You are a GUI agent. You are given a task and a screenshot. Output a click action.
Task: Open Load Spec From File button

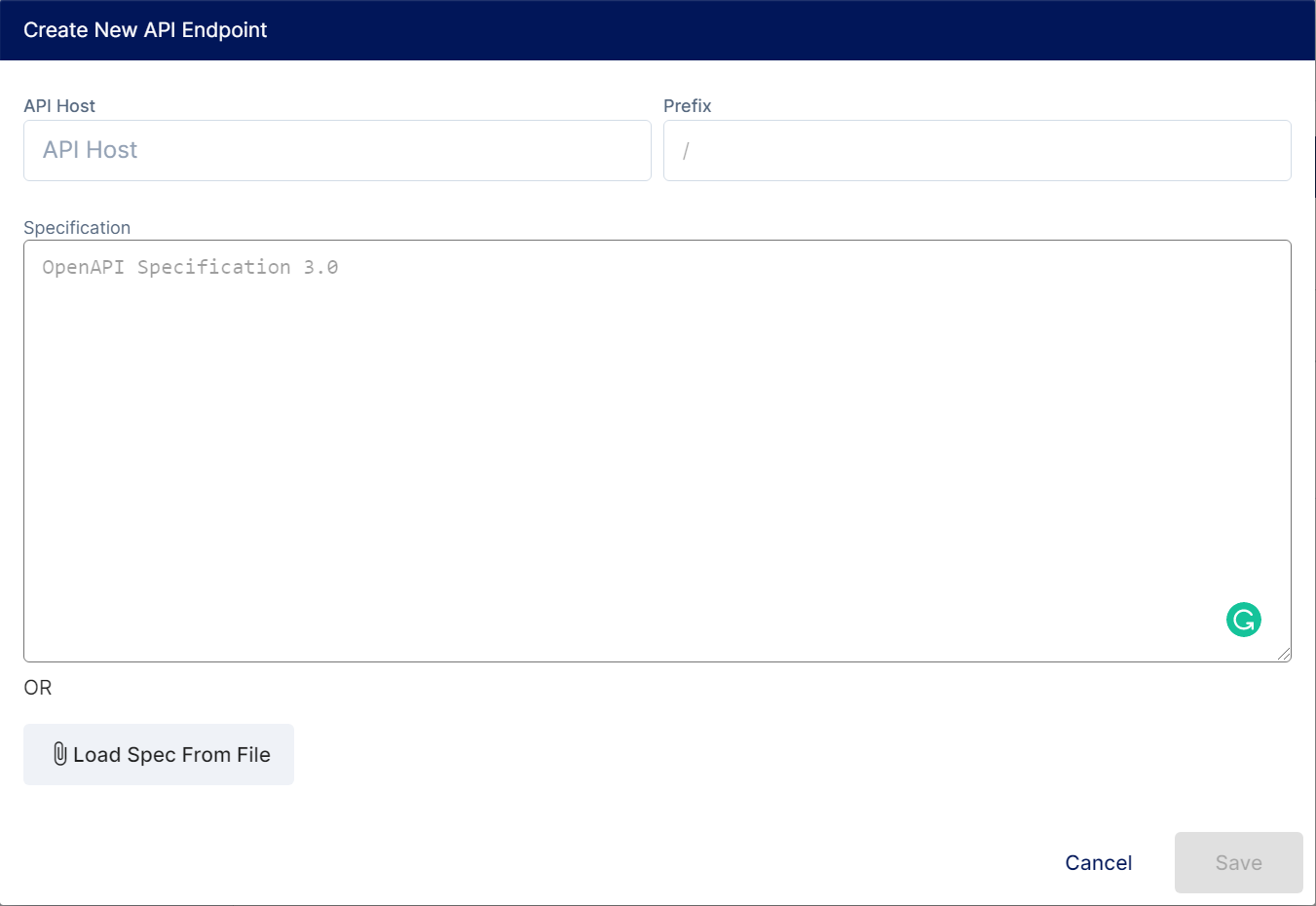(159, 754)
